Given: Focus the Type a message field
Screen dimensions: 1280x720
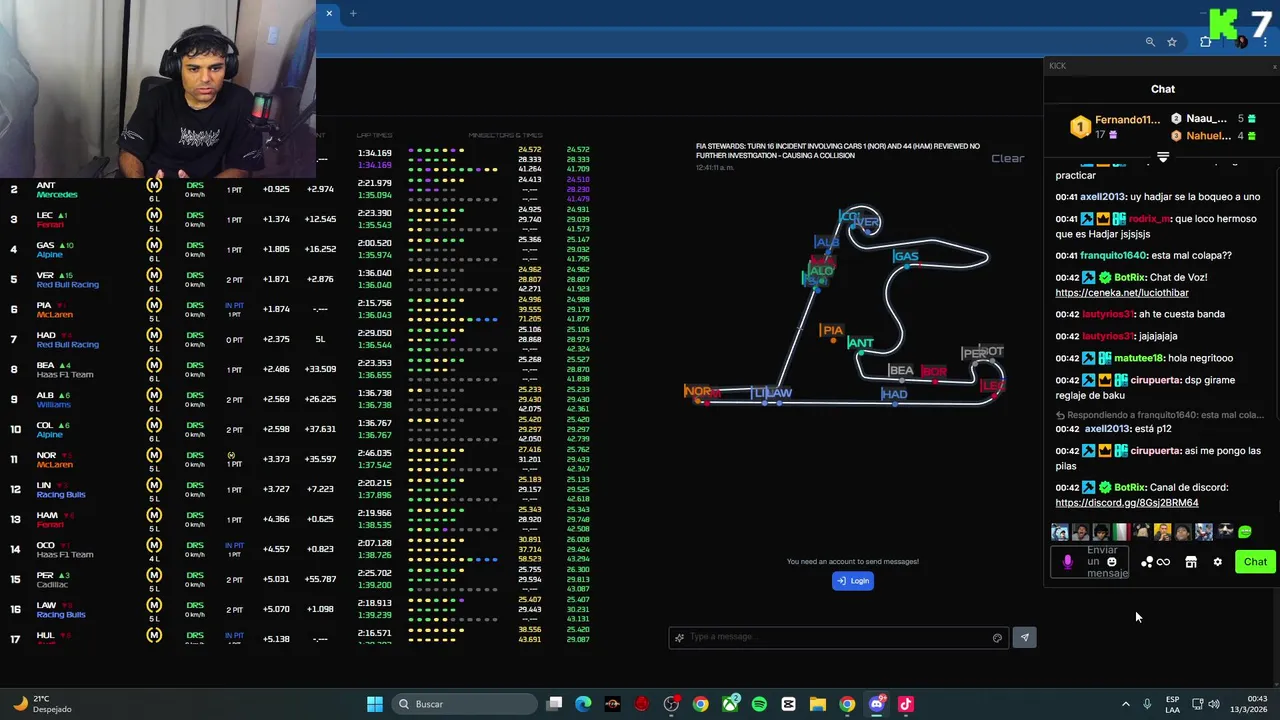Looking at the screenshot, I should [x=838, y=637].
